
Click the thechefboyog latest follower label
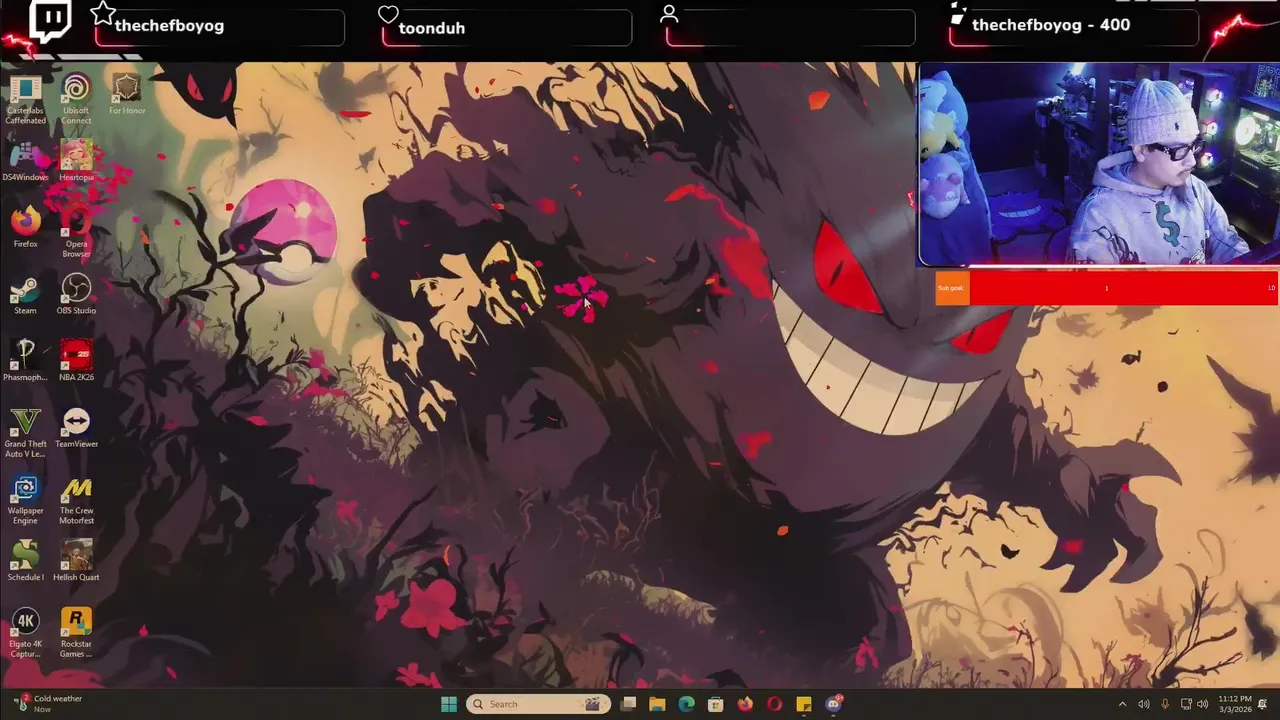(169, 25)
